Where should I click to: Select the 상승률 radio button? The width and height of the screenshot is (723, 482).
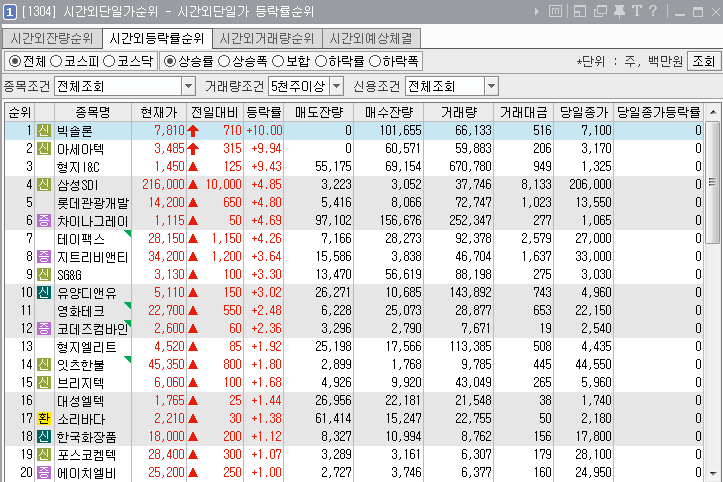click(170, 61)
